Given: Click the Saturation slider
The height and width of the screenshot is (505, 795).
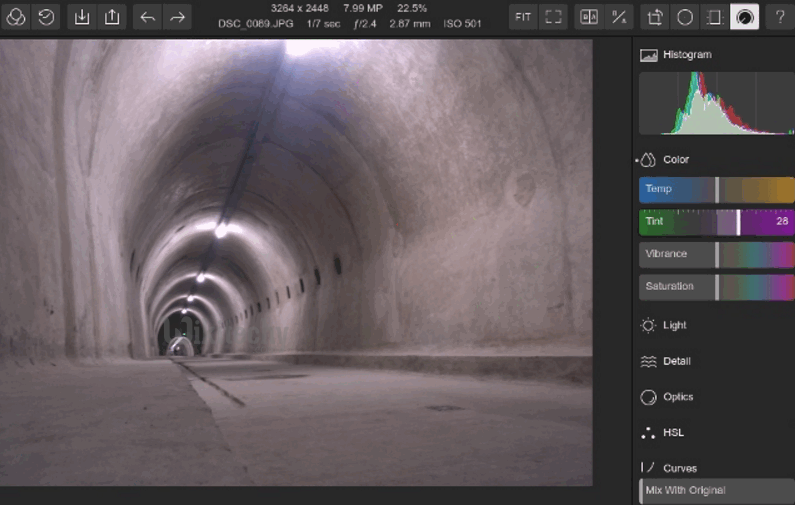Looking at the screenshot, I should [x=716, y=287].
